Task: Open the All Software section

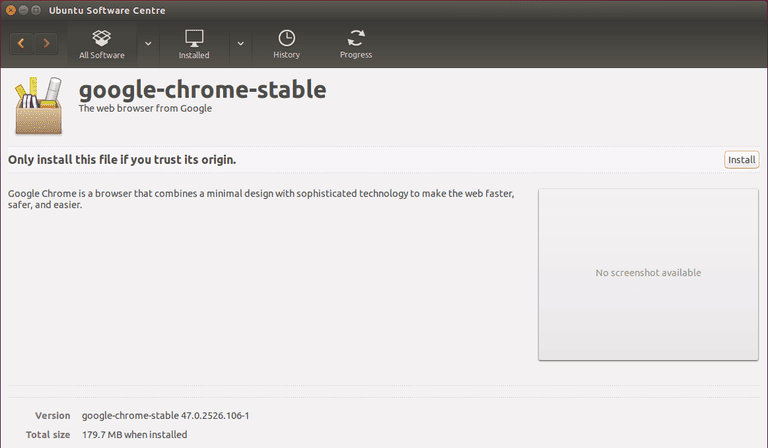Action: (x=102, y=44)
